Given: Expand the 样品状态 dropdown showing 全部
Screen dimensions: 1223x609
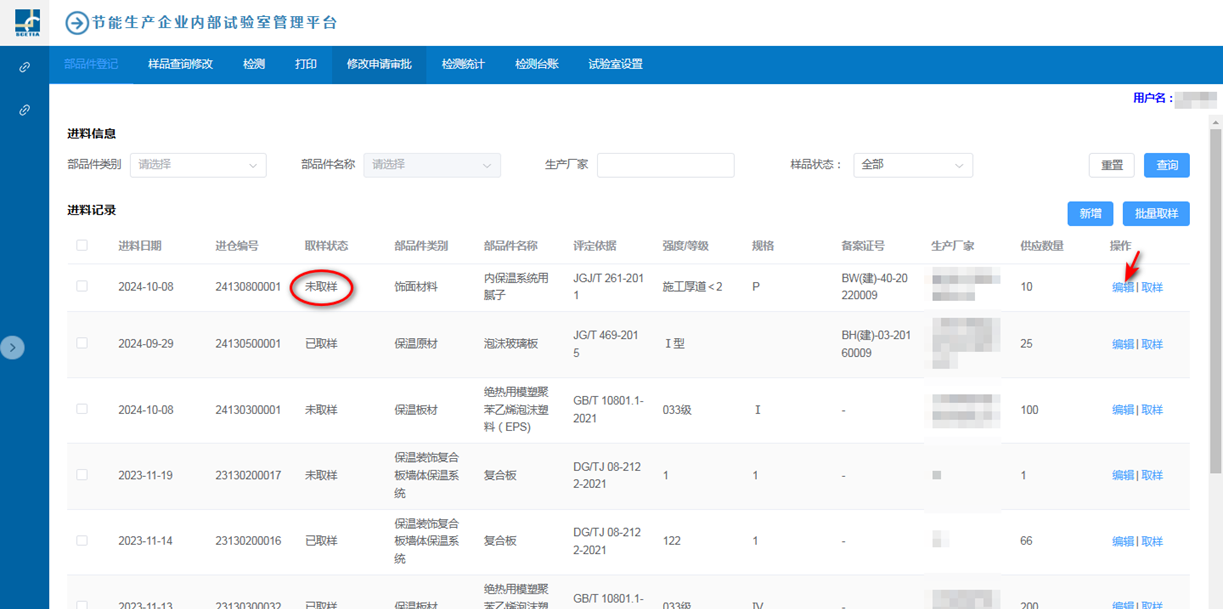Looking at the screenshot, I should pyautogui.click(x=912, y=165).
